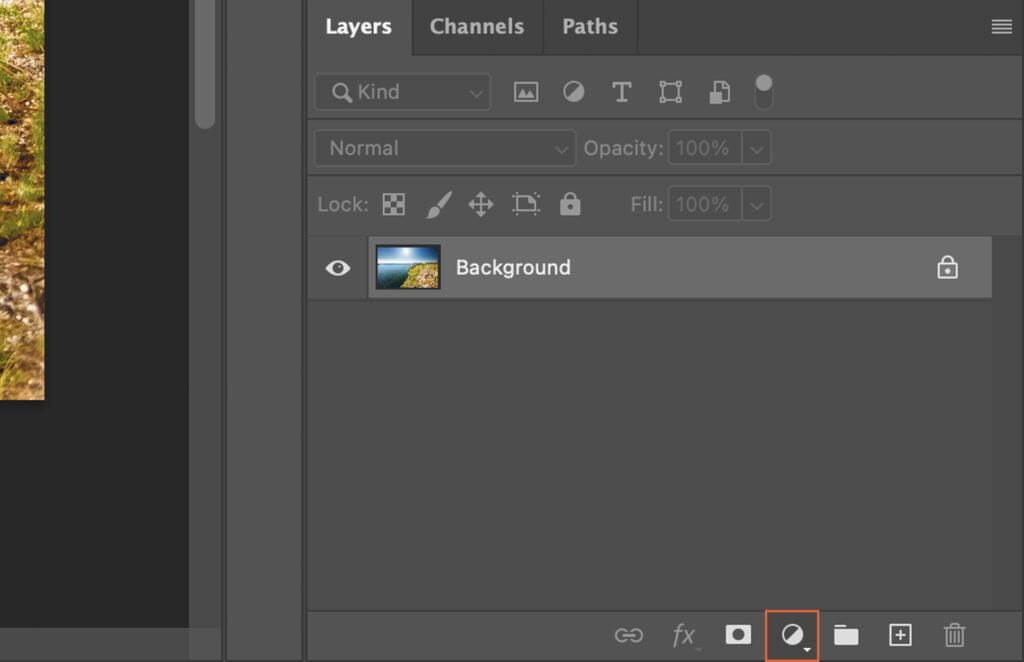The height and width of the screenshot is (662, 1024).
Task: Create a new layer group
Action: click(x=845, y=634)
